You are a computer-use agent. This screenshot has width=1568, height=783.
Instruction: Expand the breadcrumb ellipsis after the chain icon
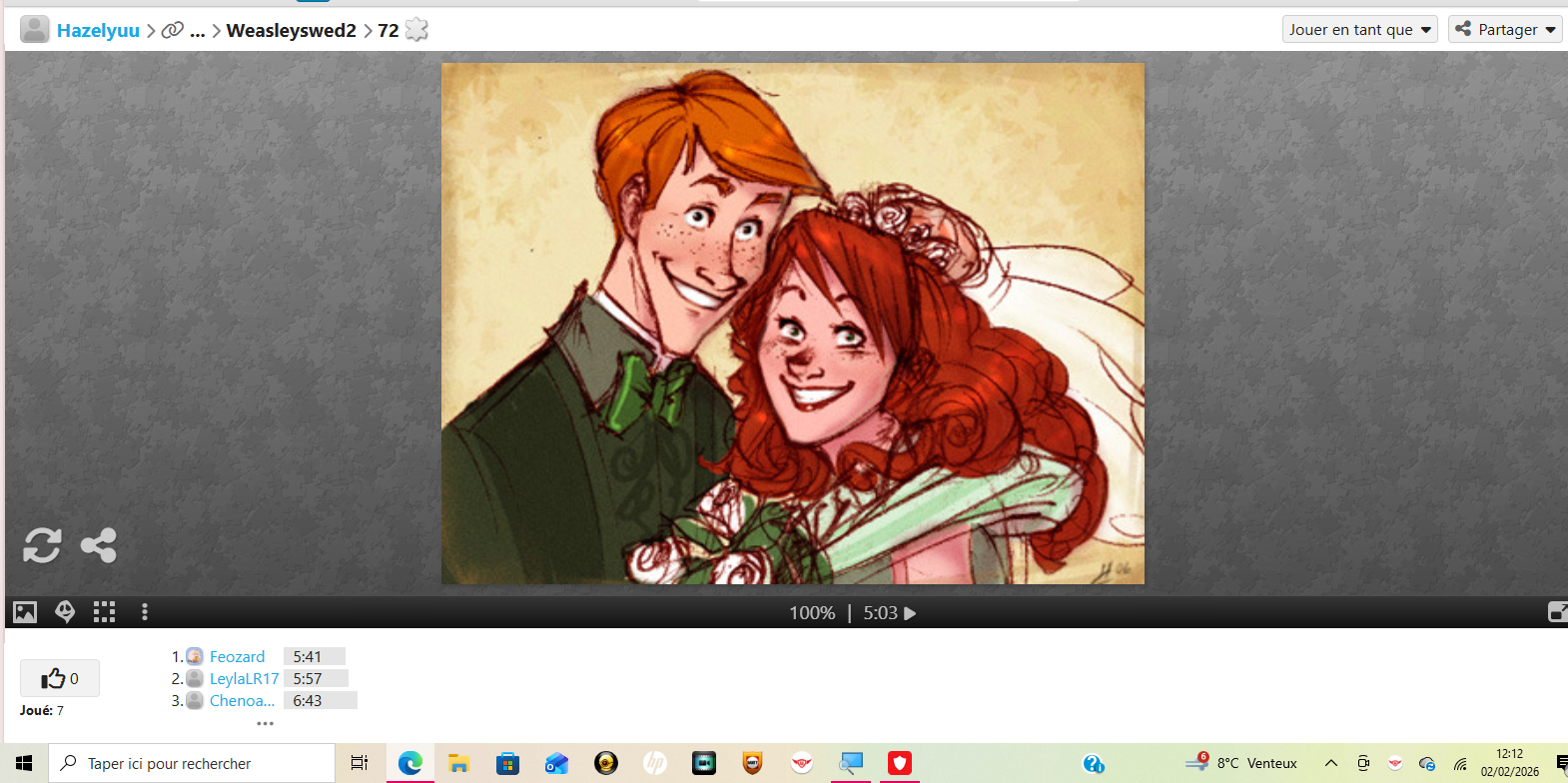point(198,31)
